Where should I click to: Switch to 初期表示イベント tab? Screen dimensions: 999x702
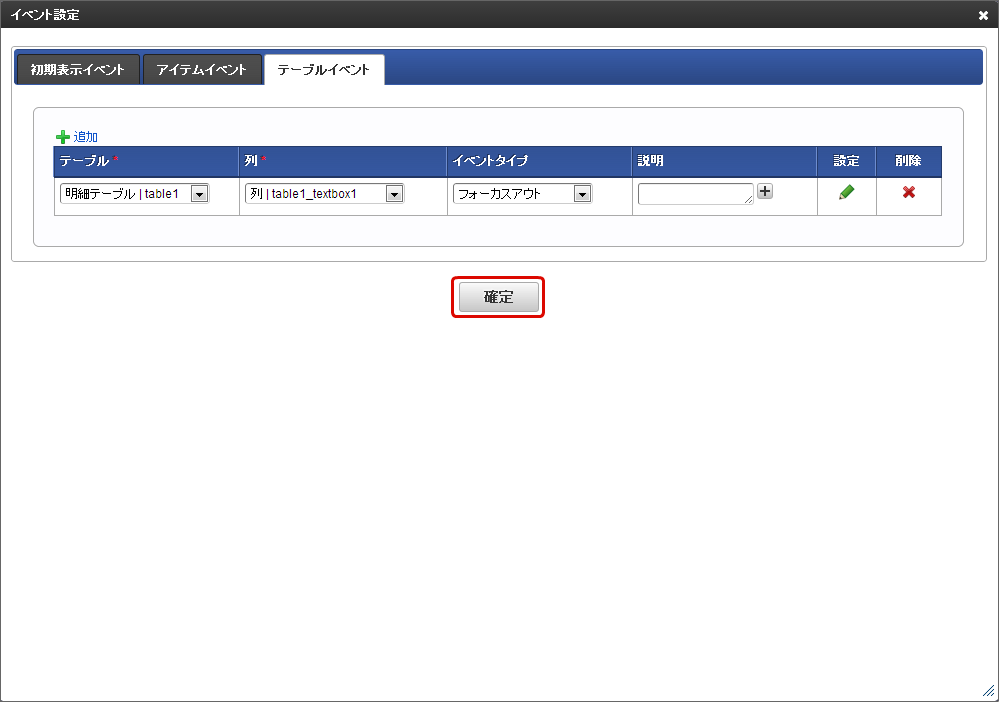pyautogui.click(x=77, y=69)
